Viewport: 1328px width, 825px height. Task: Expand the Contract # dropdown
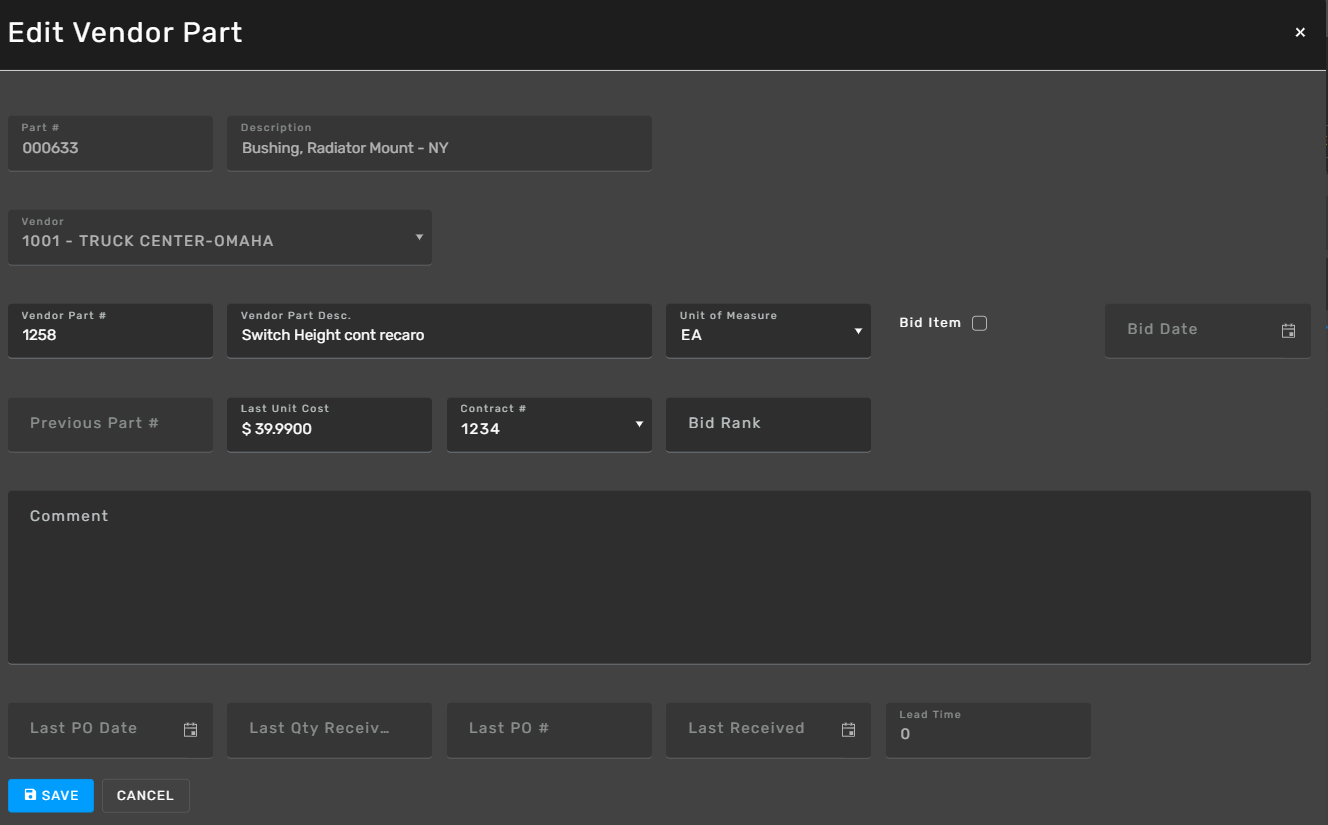(549, 424)
